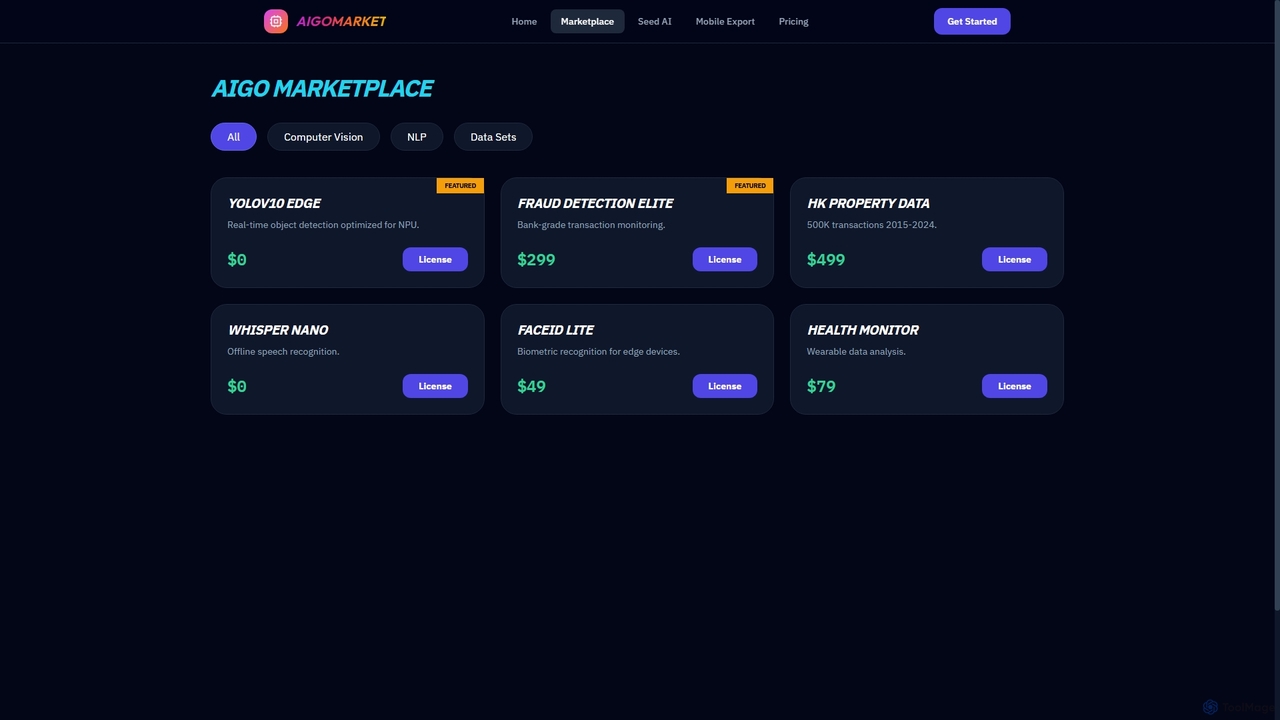Image resolution: width=1280 pixels, height=720 pixels.
Task: Click the AIGOMARKET brand name
Action: click(x=341, y=21)
